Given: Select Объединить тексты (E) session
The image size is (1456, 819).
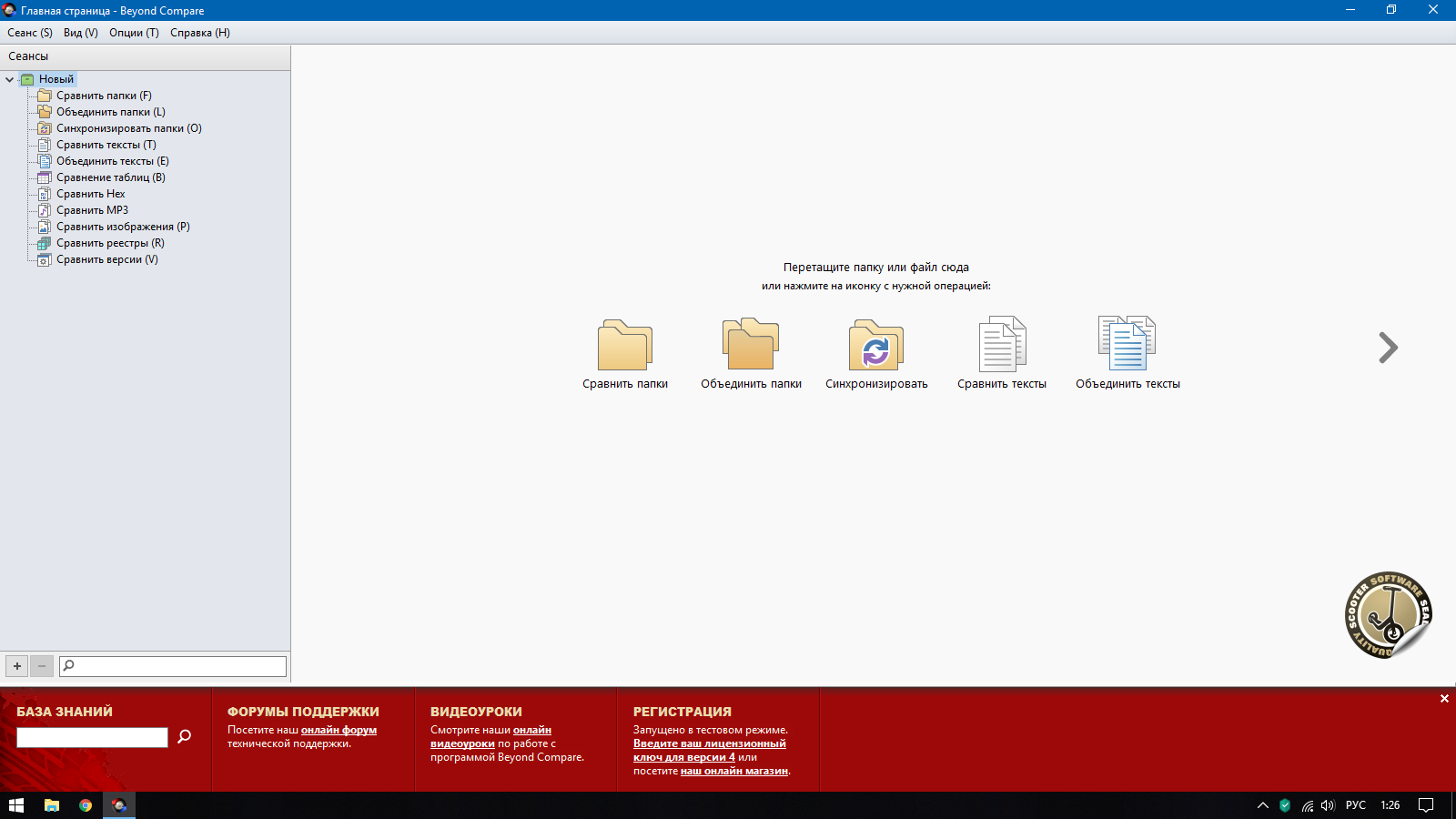Looking at the screenshot, I should (112, 161).
